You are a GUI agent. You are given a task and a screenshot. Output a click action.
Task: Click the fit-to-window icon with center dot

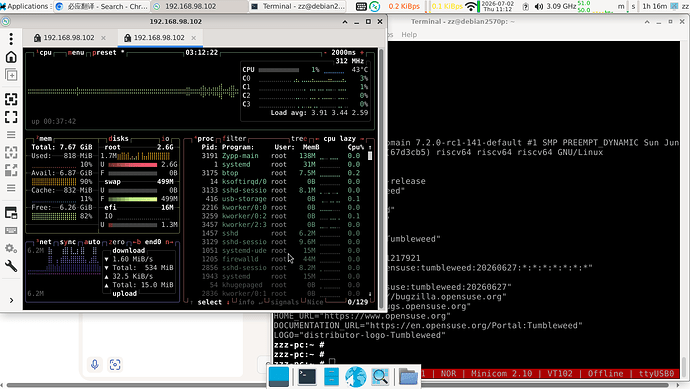click(x=11, y=99)
